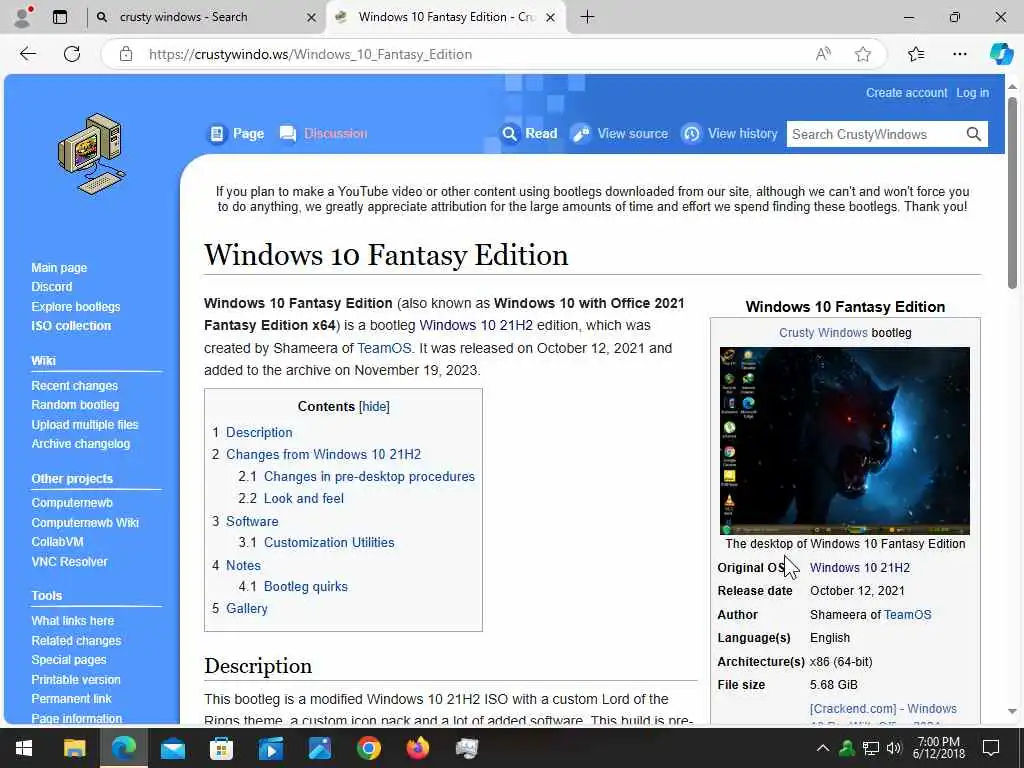Screen dimensions: 1024x768
Task: Open Mail app from taskbar
Action: tap(172, 748)
